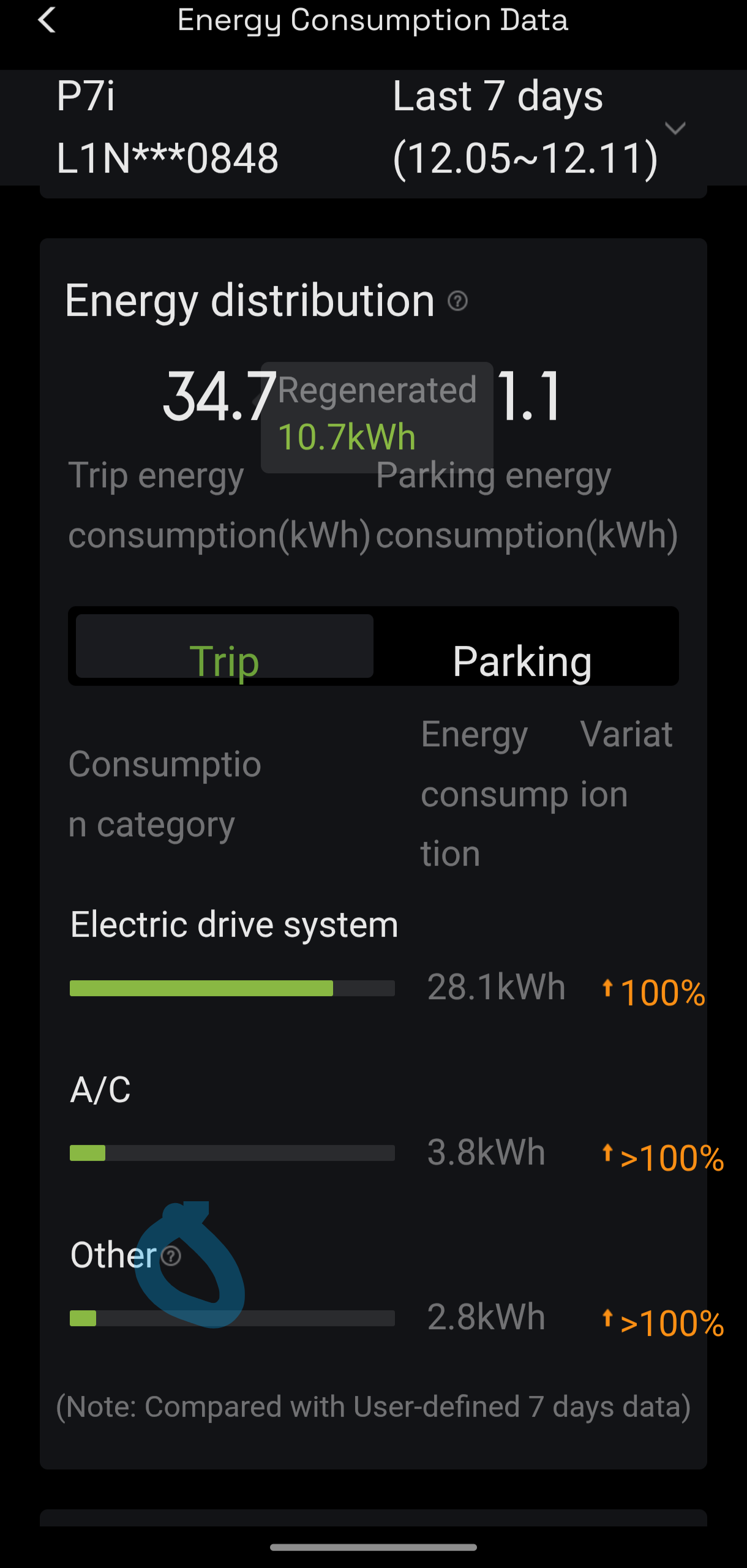Tap orange up arrow for Electric drive system
The width and height of the screenshot is (747, 1568).
(607, 988)
